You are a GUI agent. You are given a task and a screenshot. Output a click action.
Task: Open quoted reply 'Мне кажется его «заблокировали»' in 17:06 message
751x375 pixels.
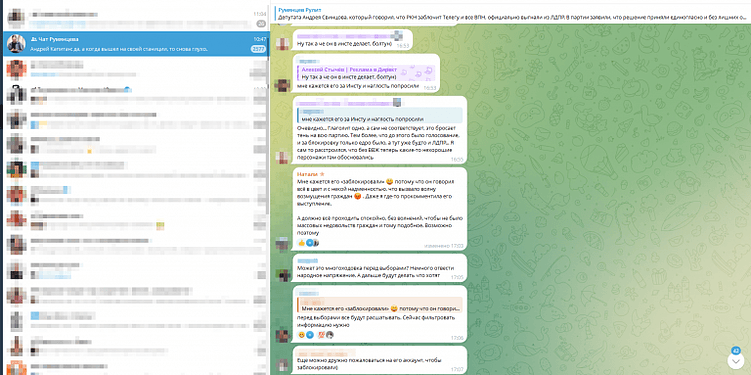point(380,305)
